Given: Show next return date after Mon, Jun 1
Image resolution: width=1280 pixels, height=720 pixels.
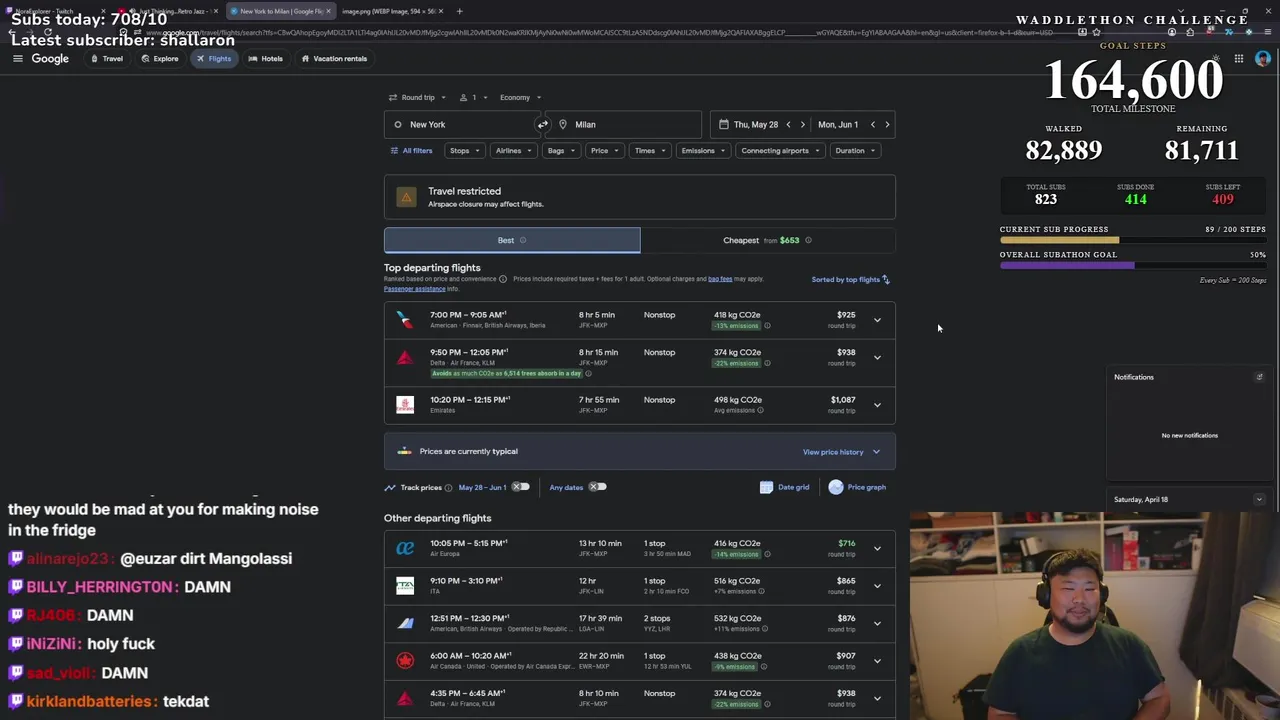Looking at the screenshot, I should pos(887,125).
